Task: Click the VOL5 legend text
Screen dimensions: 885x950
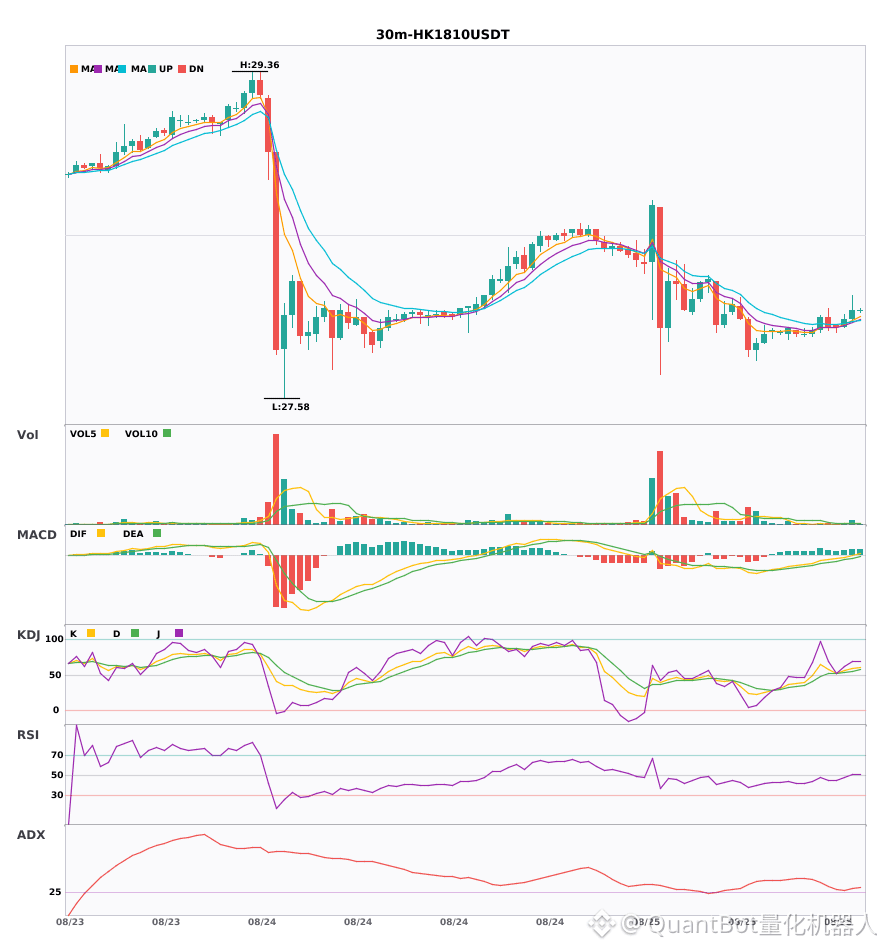Action: (83, 434)
